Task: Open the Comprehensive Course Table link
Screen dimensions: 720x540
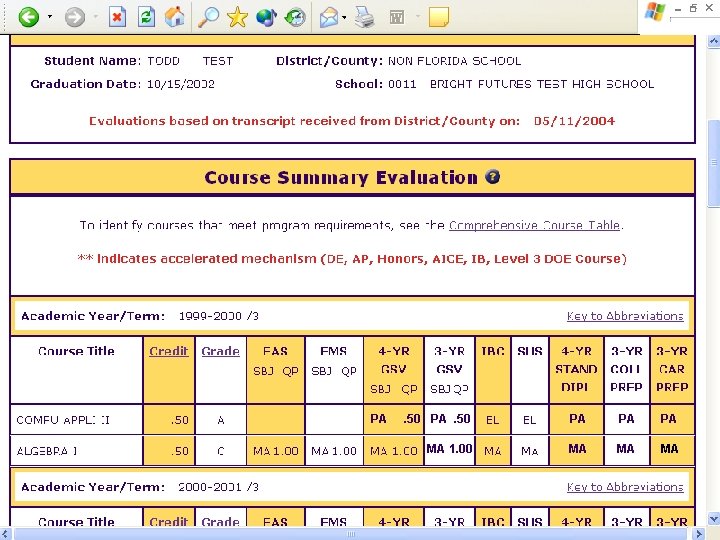Action: 535,225
